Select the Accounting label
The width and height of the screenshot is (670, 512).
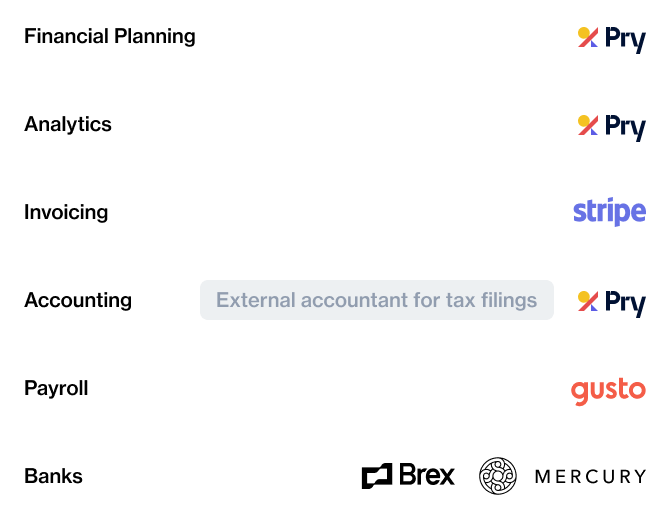(78, 300)
